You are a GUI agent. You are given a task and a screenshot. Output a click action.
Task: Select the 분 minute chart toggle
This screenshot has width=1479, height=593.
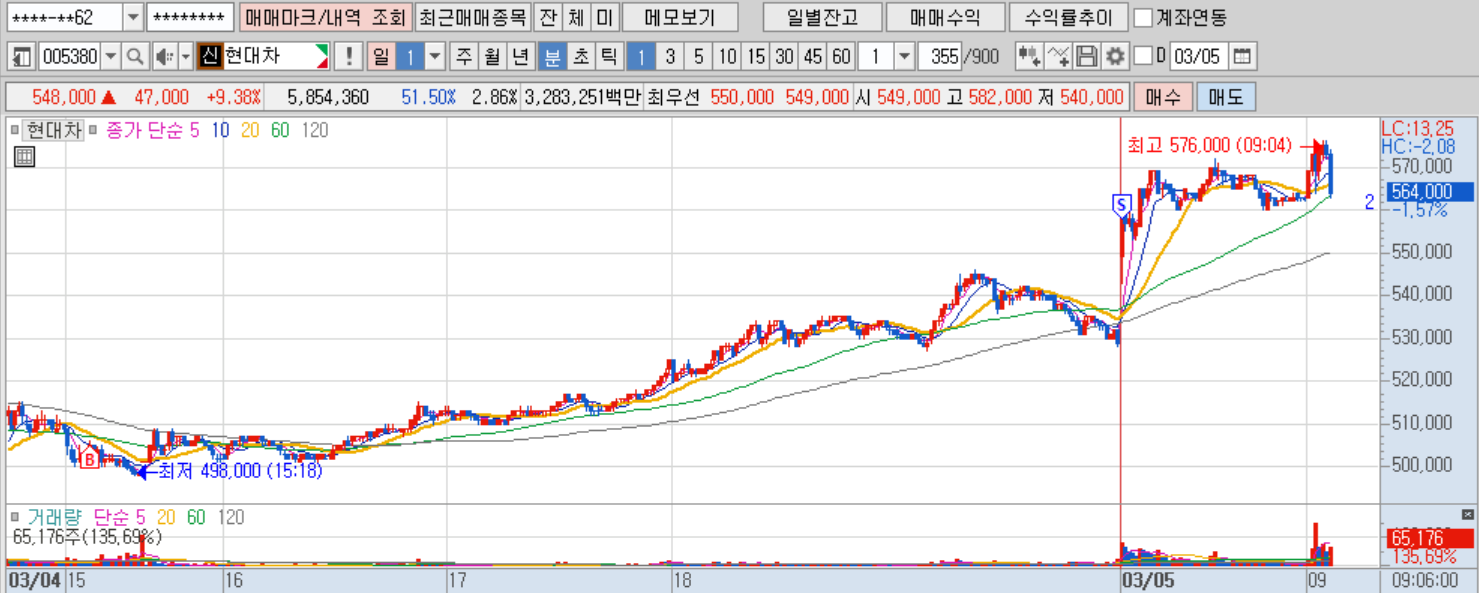coord(551,56)
